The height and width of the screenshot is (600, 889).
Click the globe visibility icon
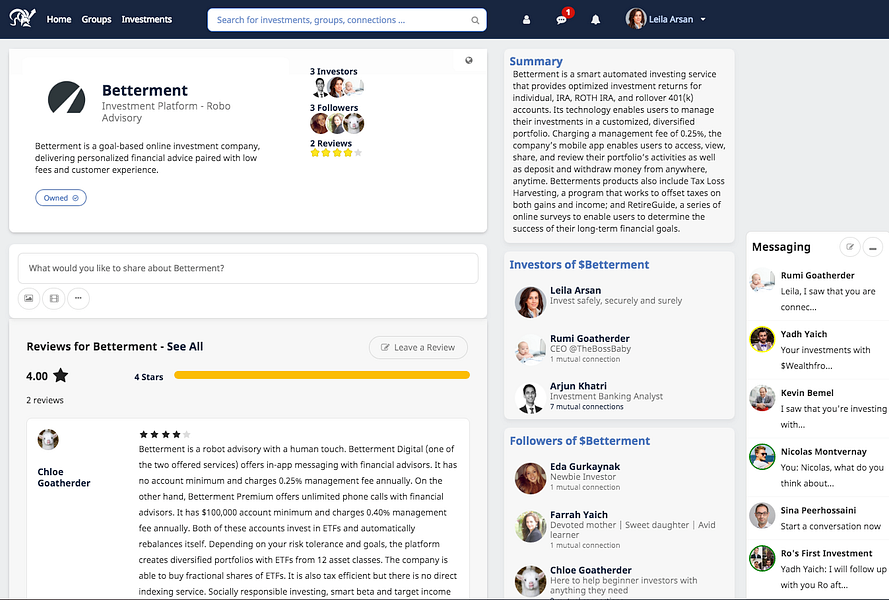pyautogui.click(x=469, y=61)
